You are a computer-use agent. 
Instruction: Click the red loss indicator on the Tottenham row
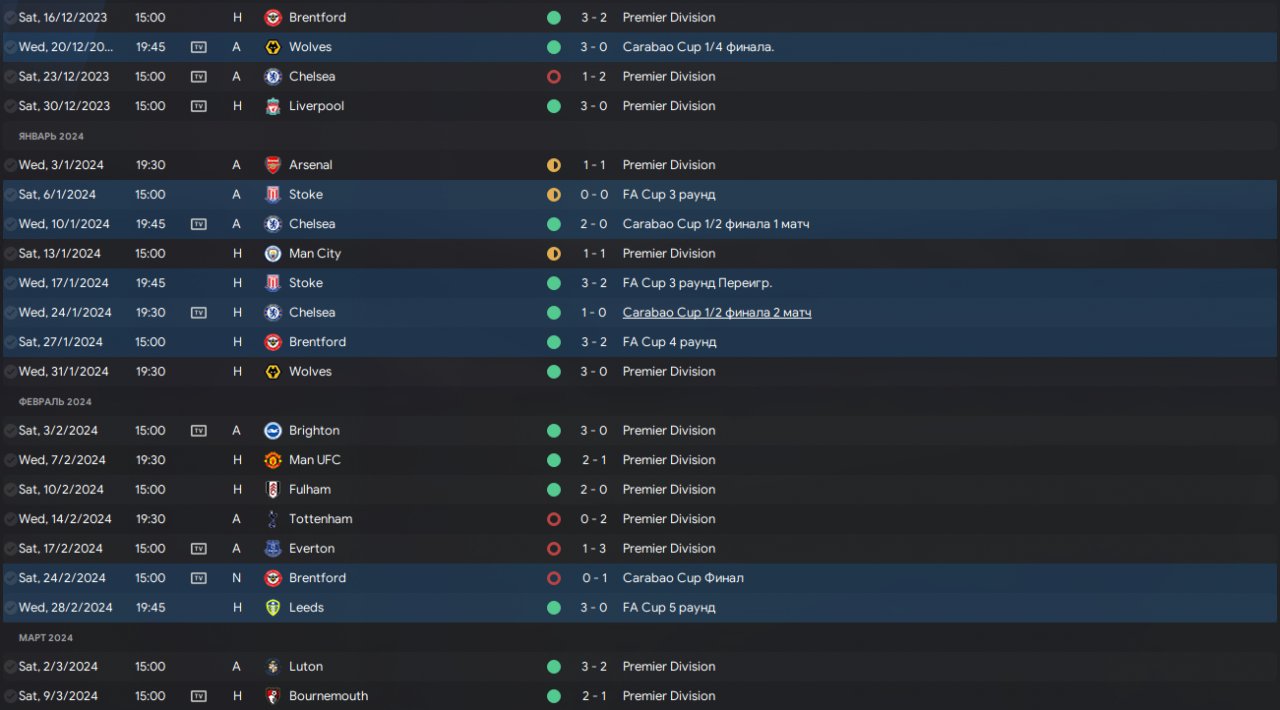point(554,519)
